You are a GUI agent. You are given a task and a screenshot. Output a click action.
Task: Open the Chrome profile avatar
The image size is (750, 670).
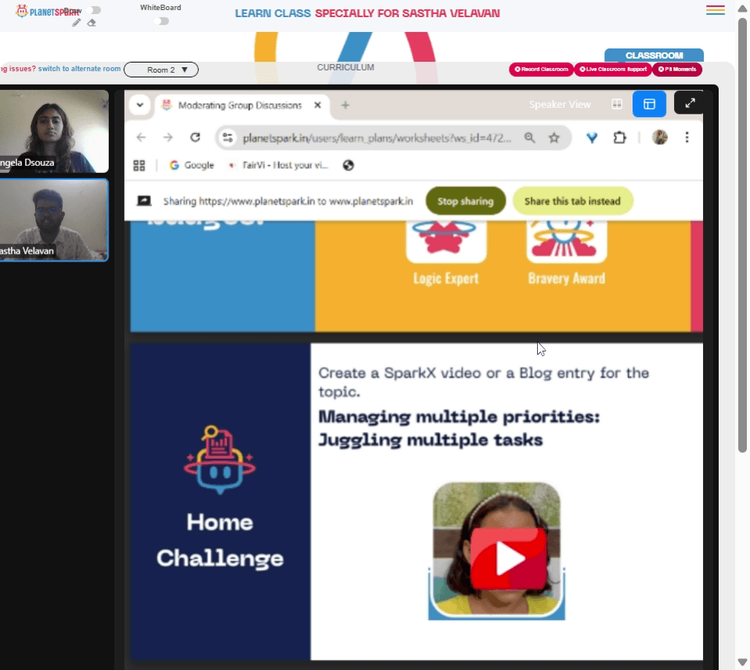click(660, 138)
